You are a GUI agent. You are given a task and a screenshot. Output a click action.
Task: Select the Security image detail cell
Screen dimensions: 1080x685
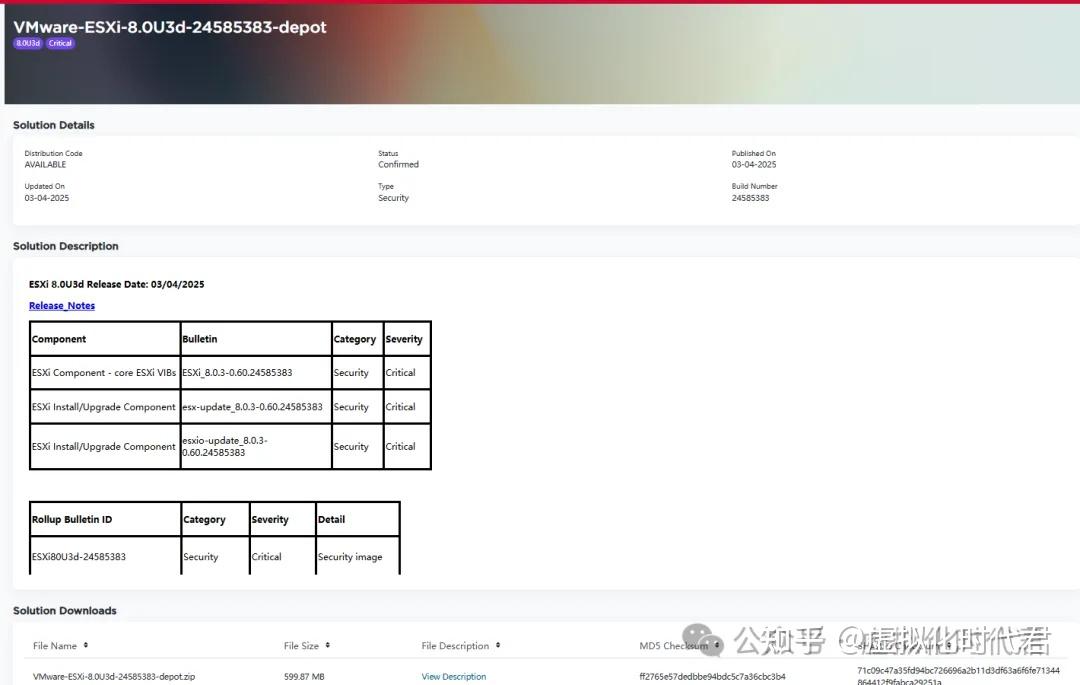[357, 556]
